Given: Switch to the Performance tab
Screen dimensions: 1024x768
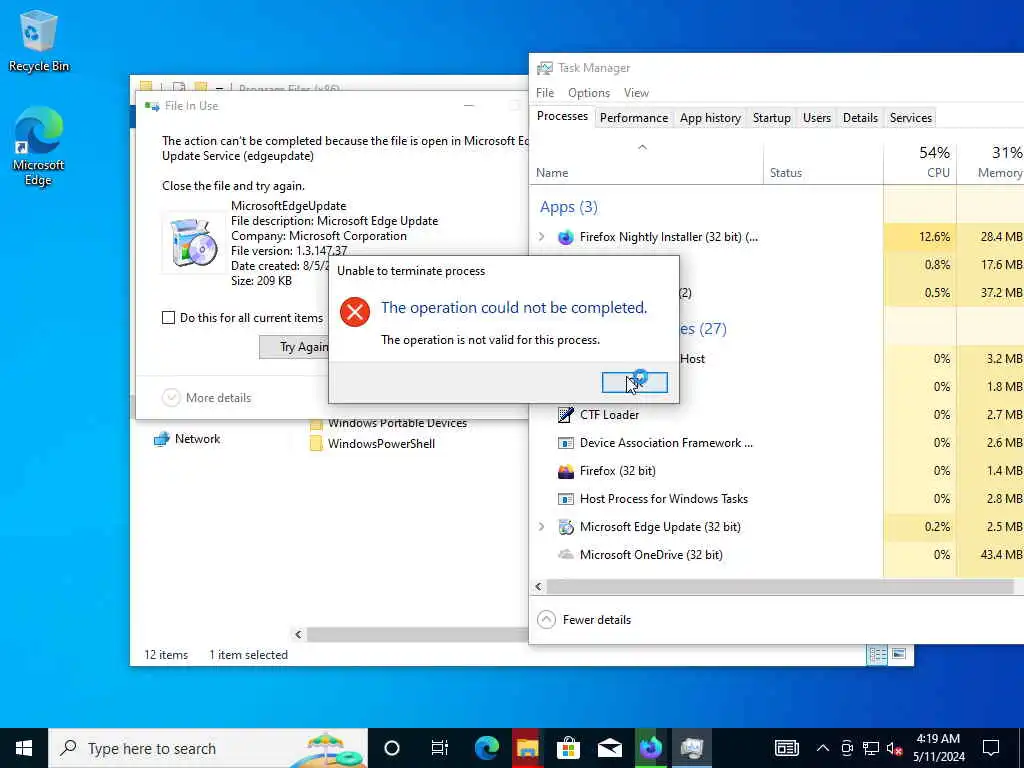Looking at the screenshot, I should pyautogui.click(x=633, y=118).
